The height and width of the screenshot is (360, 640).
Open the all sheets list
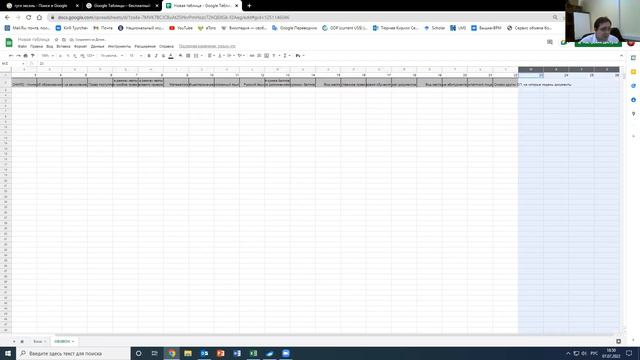22,341
